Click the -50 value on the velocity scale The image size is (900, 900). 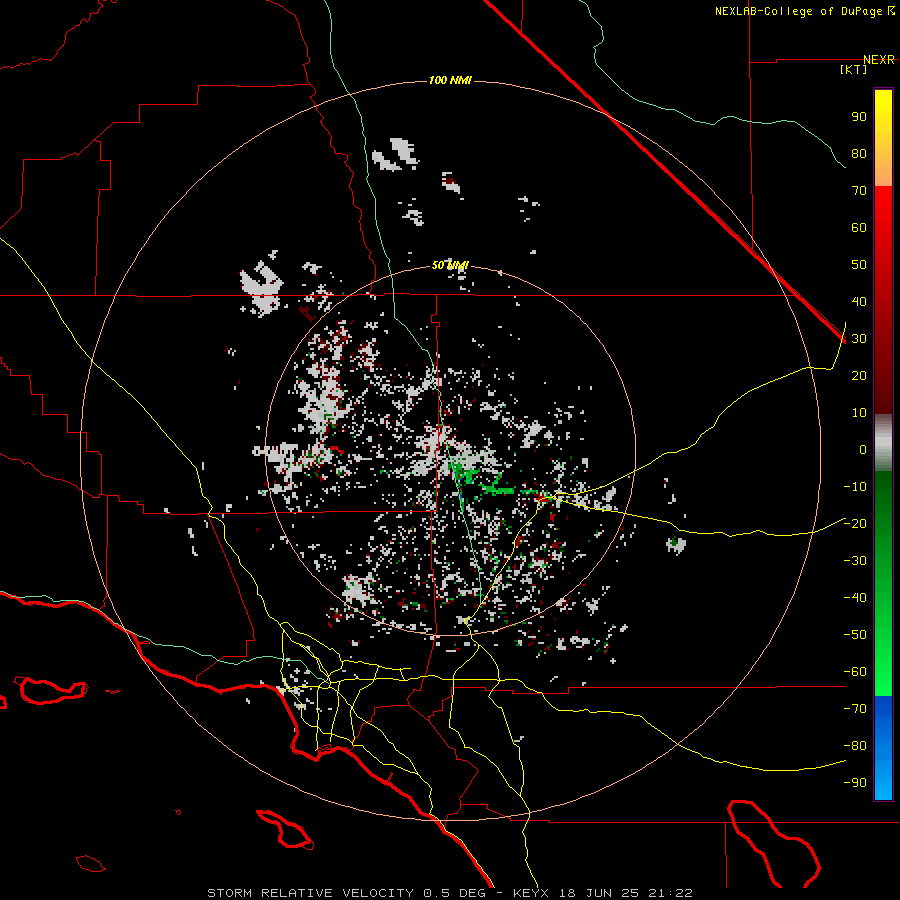855,635
